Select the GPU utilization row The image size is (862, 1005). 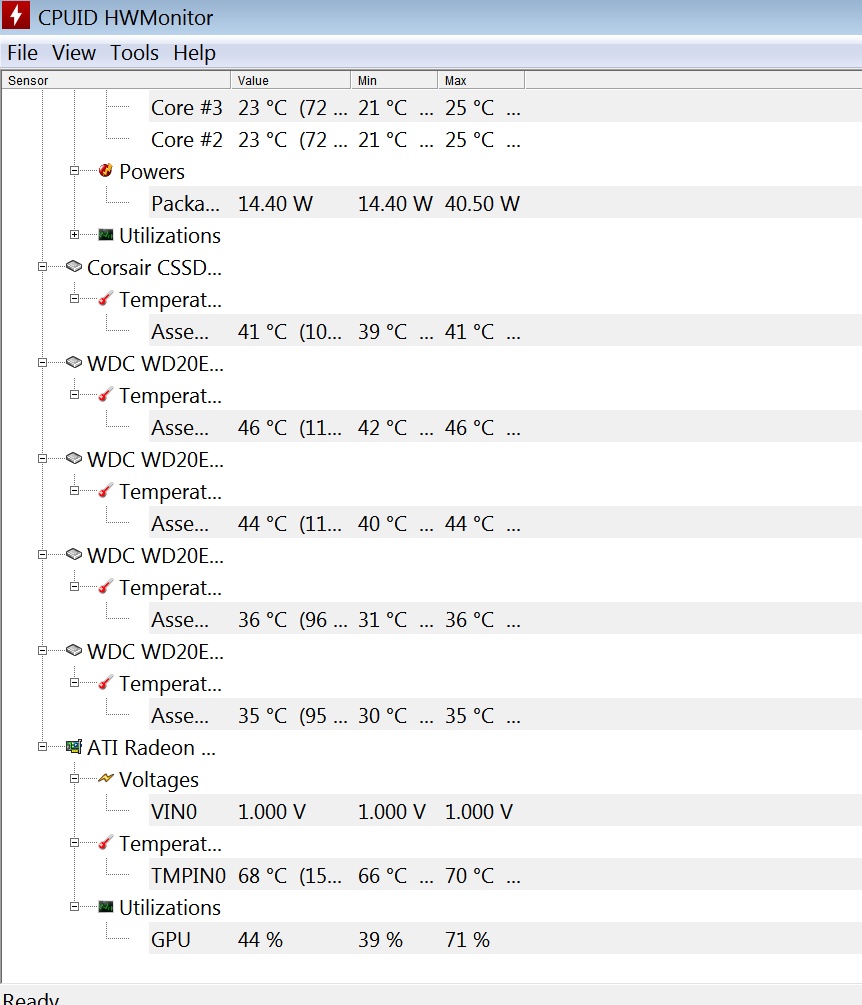505,940
